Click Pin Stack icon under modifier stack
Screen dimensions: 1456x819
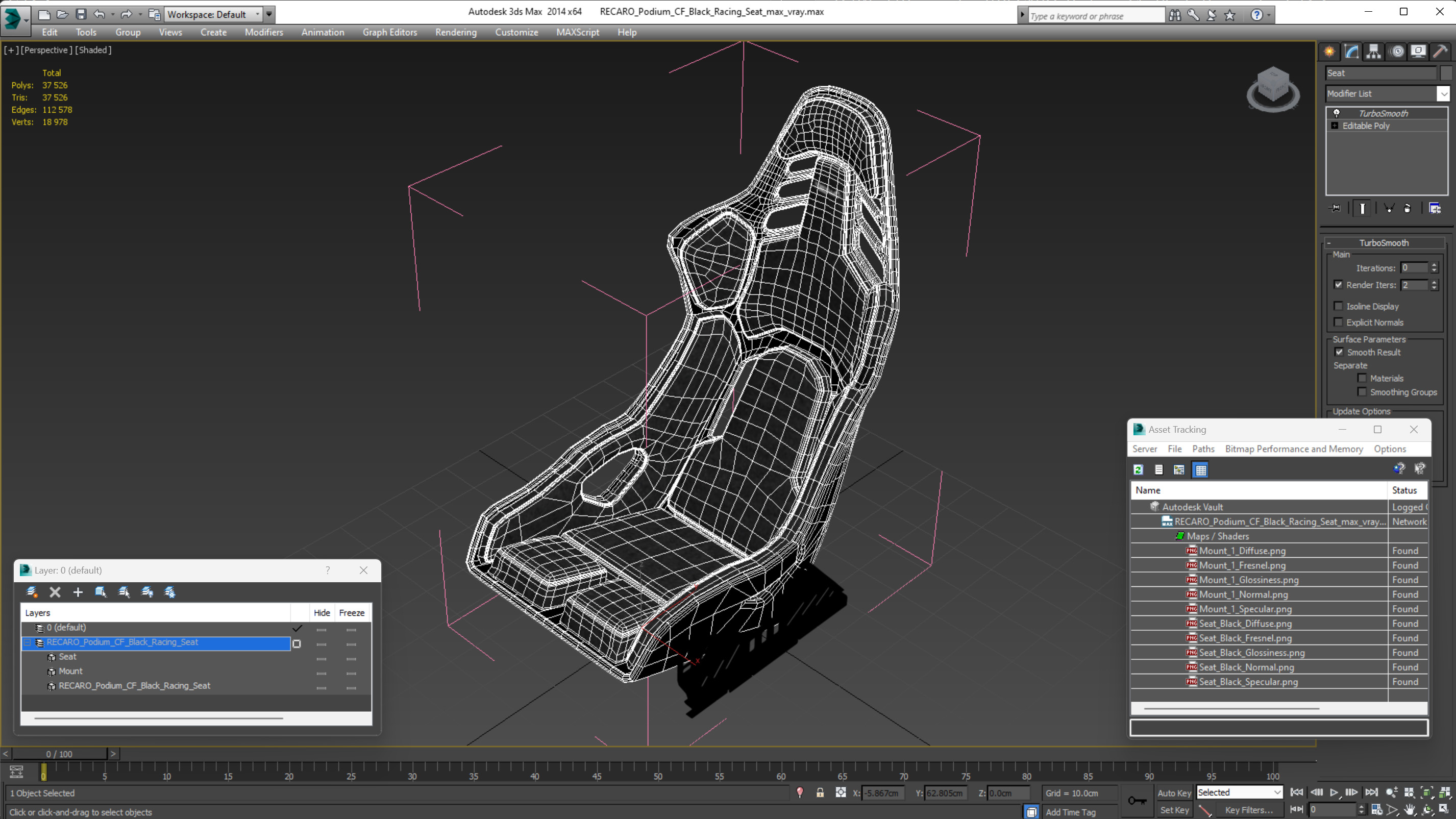pyautogui.click(x=1335, y=208)
